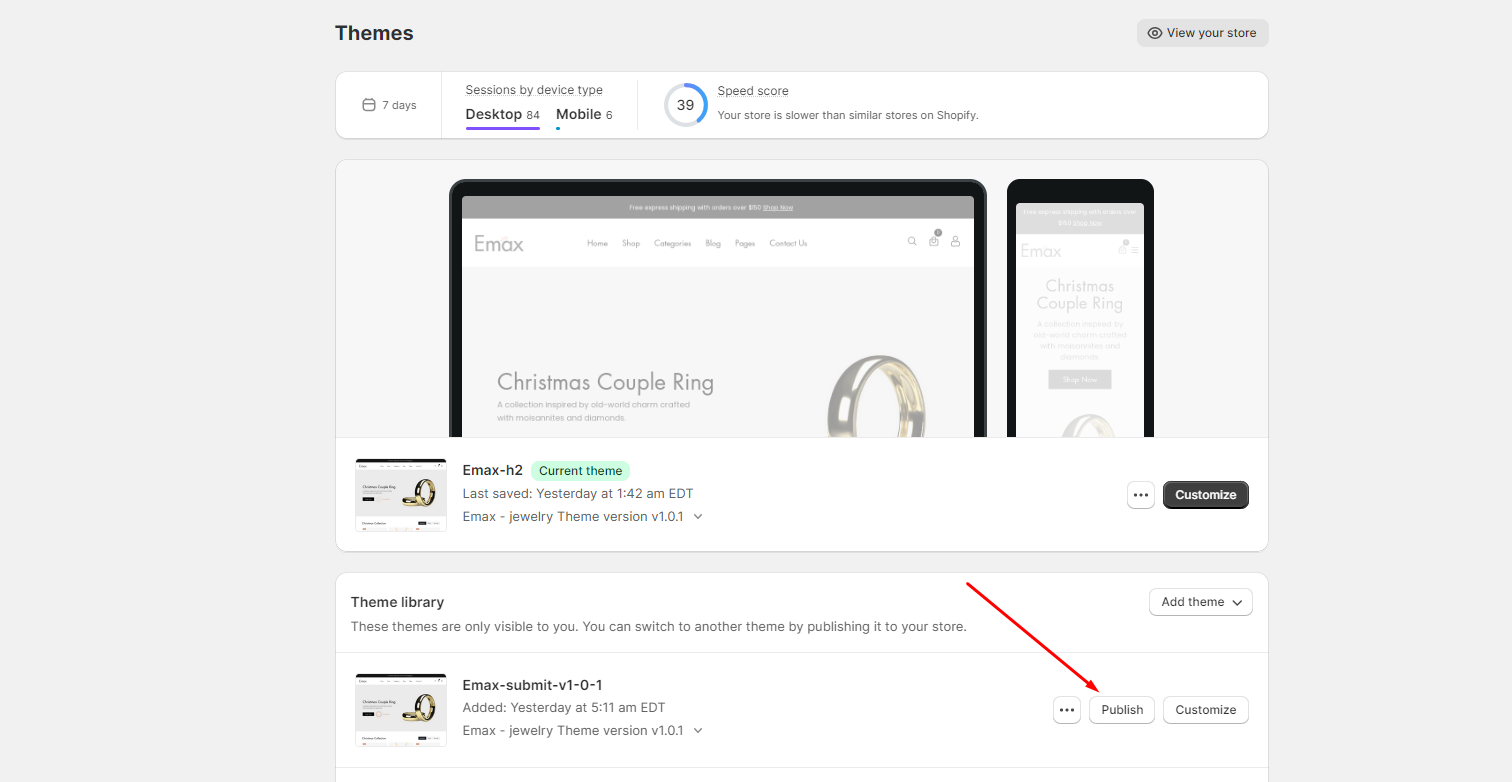The image size is (1512, 782).
Task: Expand Emax-submit-v1-0-1 theme version chevron
Action: pyautogui.click(x=698, y=731)
